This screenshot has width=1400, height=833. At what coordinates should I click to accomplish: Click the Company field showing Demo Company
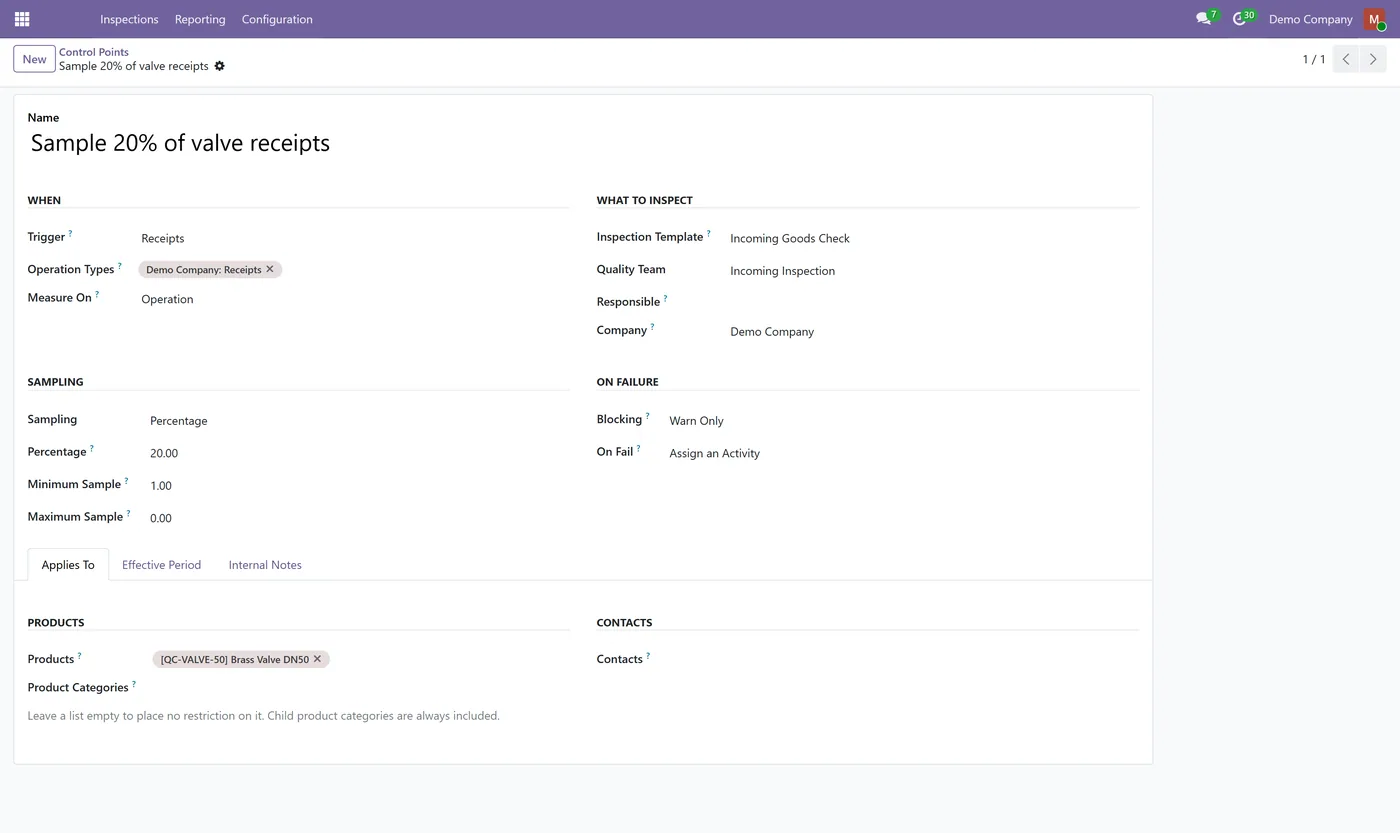pos(934,332)
